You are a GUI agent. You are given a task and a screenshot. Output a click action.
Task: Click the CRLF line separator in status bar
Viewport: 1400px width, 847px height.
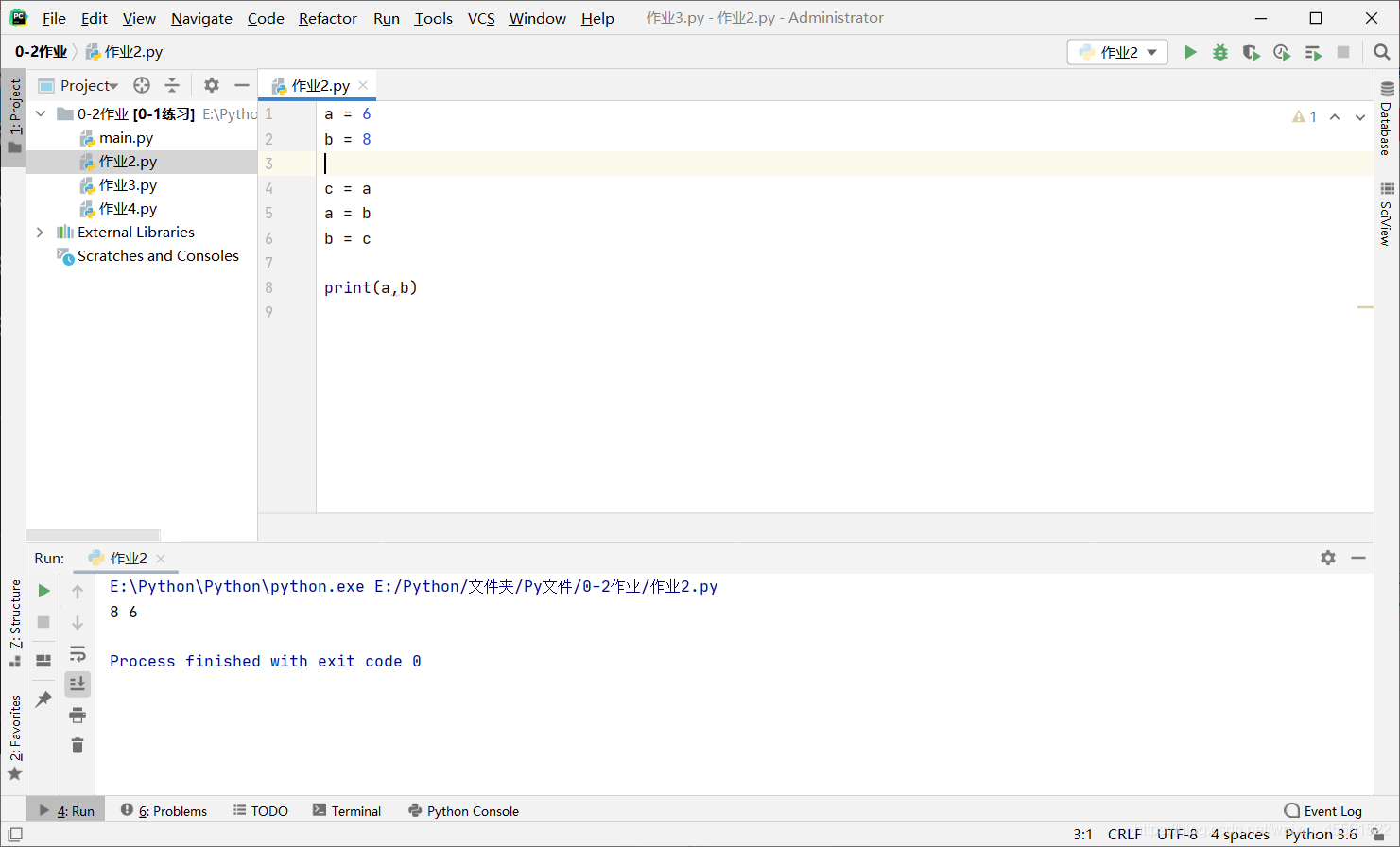[1124, 834]
